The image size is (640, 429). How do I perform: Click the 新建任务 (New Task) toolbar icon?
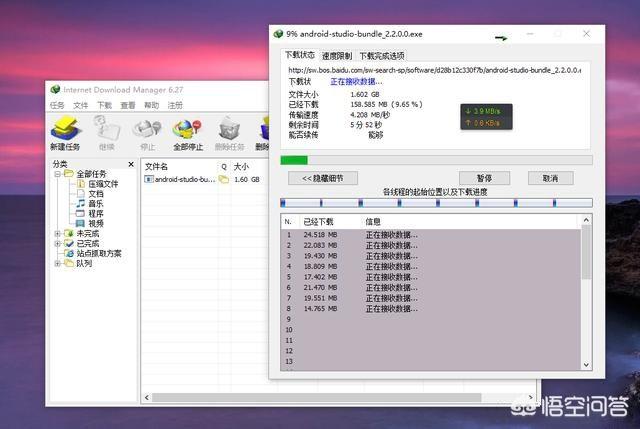pos(65,131)
